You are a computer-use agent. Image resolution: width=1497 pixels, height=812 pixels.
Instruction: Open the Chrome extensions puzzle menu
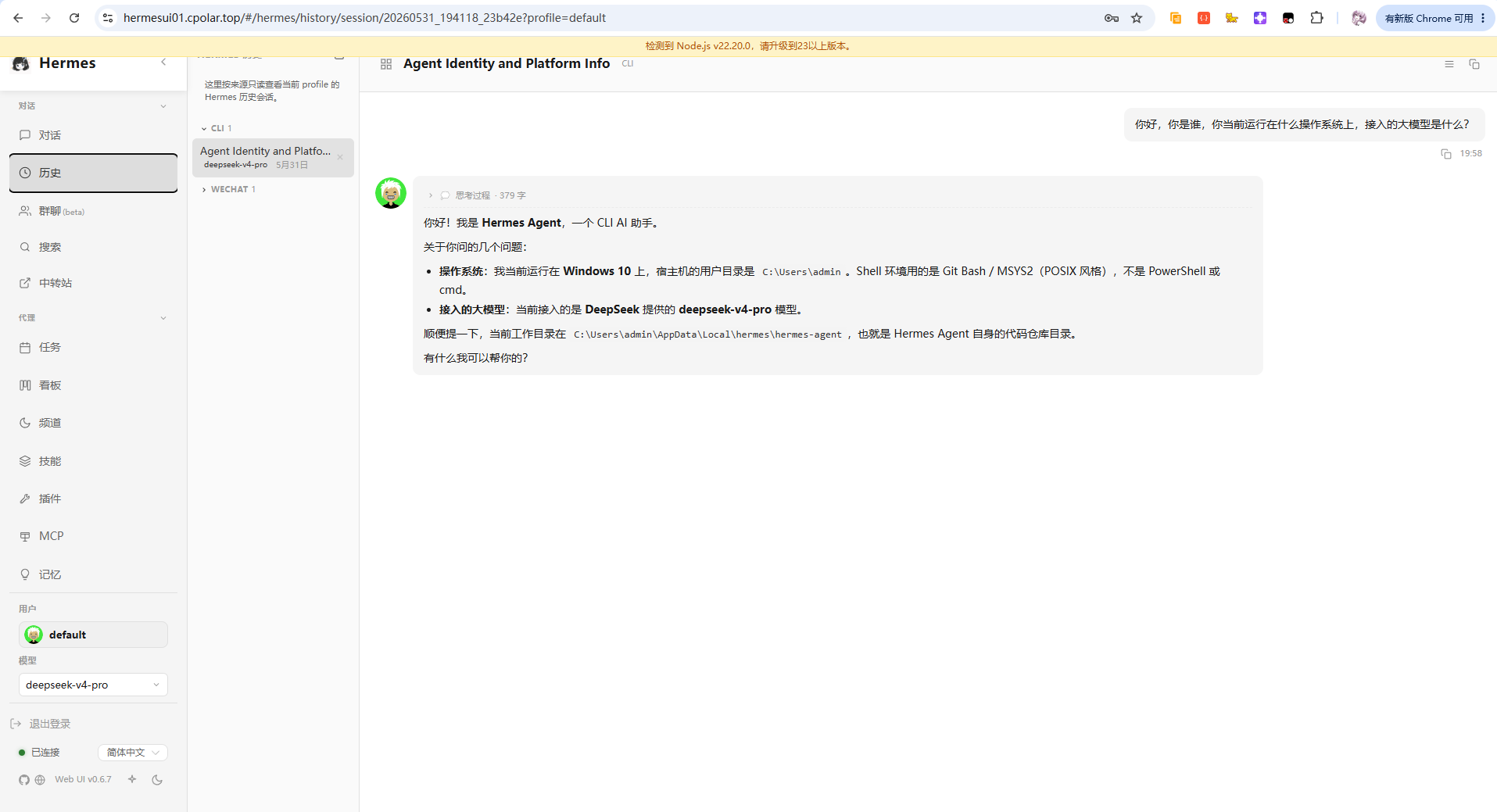click(1317, 18)
